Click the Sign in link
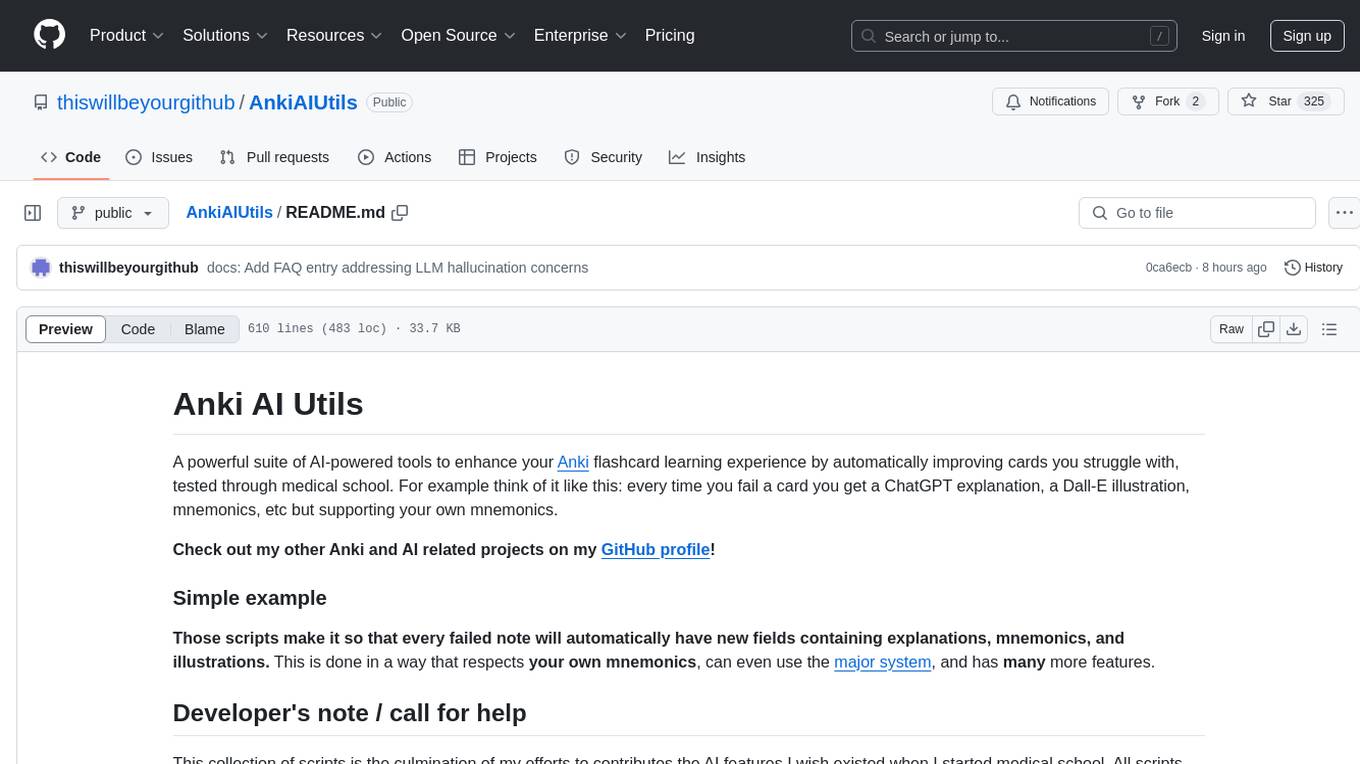 click(1223, 36)
